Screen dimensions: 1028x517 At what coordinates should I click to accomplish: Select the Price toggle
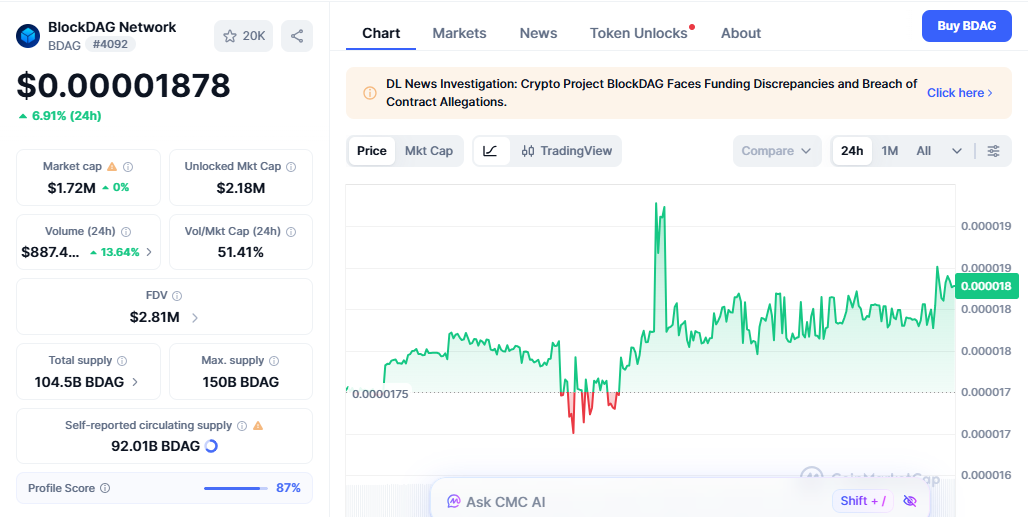(x=372, y=151)
